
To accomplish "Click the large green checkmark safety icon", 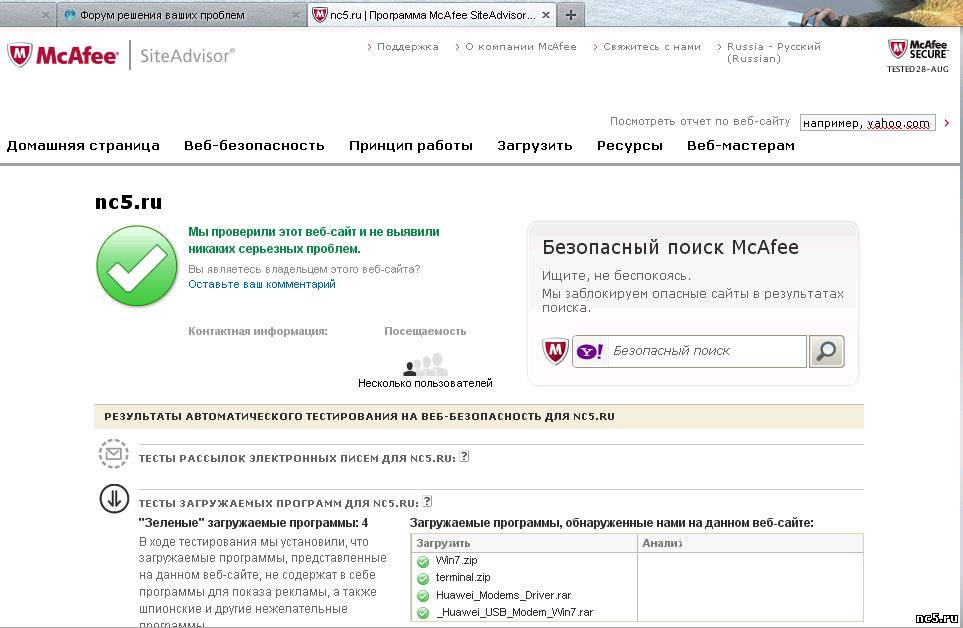I will pos(137,266).
